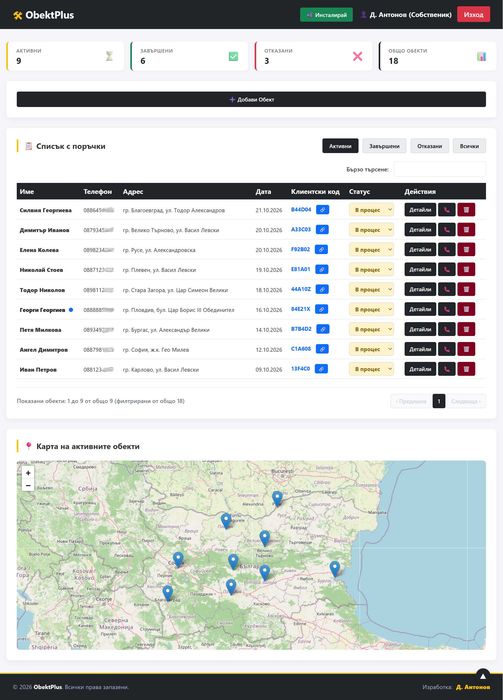Copy link for client code 44A10Z

(x=322, y=289)
